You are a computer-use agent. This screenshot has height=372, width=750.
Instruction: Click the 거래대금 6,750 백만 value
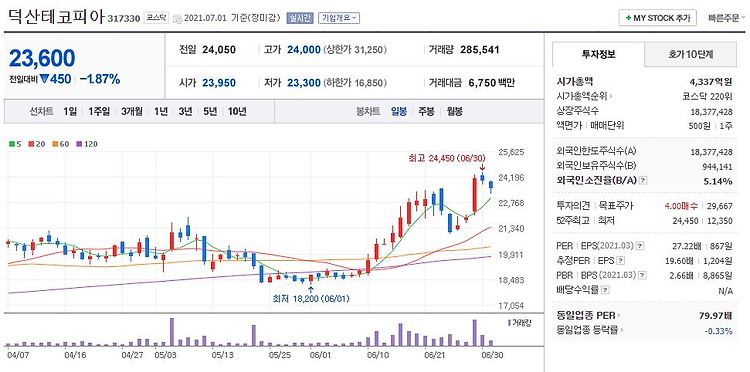click(x=492, y=83)
